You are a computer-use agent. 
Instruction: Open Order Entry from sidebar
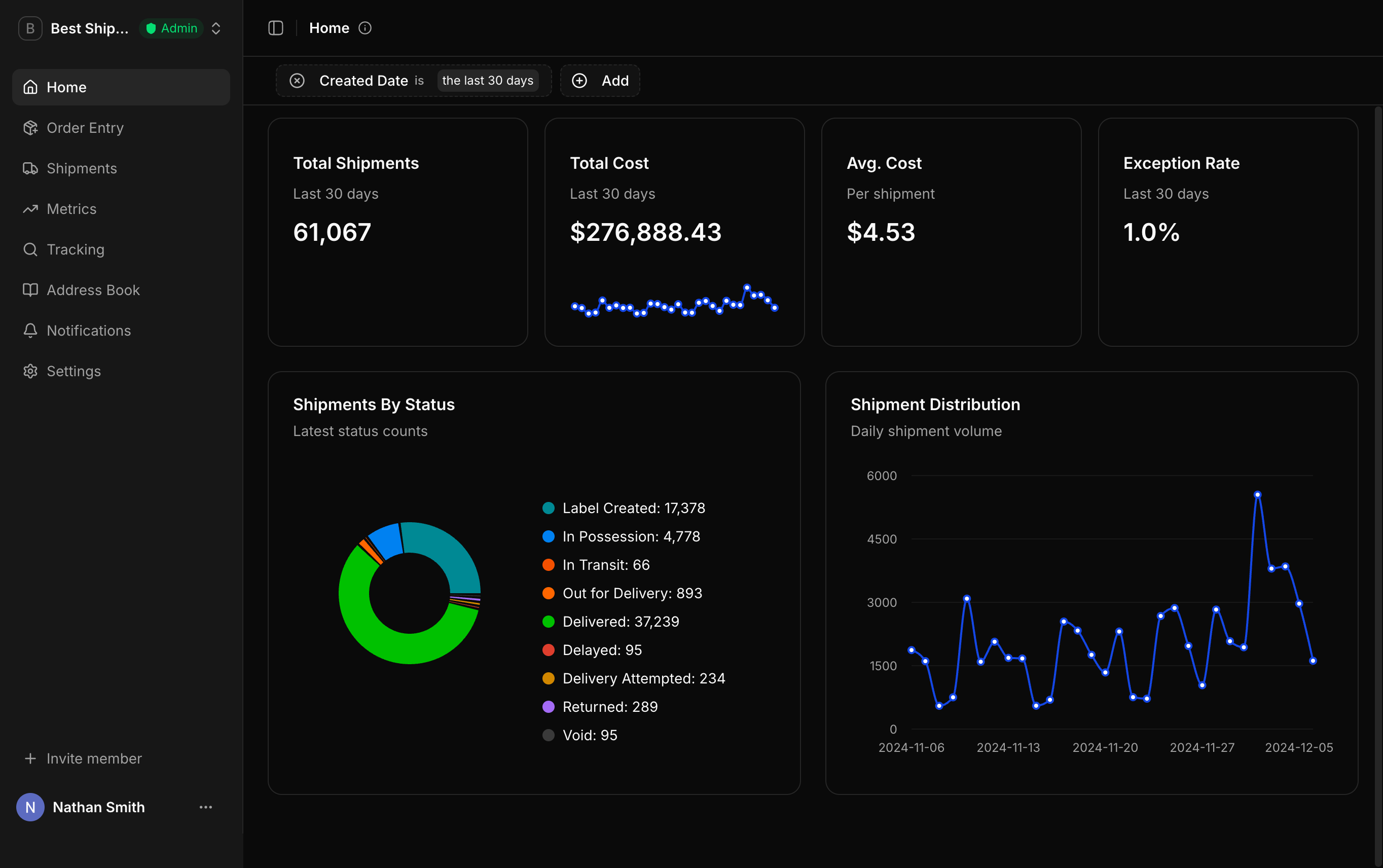click(x=85, y=128)
